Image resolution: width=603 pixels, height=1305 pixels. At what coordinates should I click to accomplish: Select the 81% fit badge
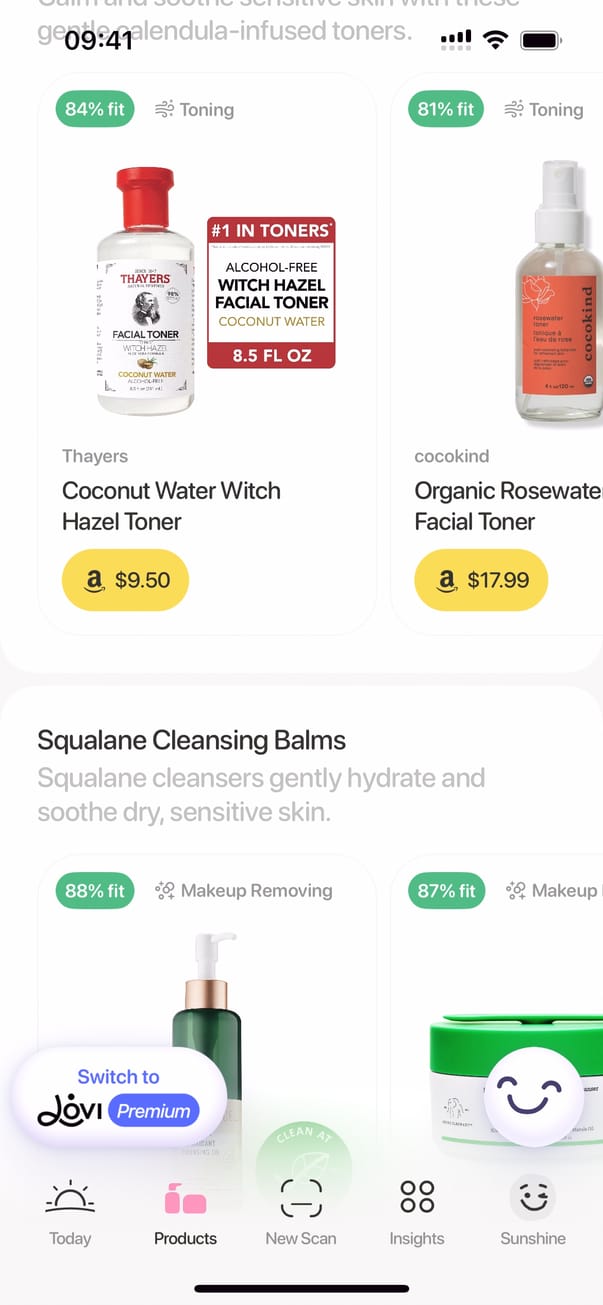[447, 109]
